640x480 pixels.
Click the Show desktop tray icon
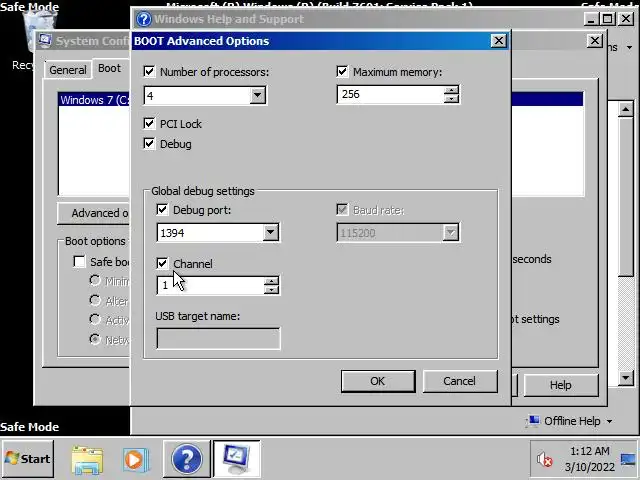coord(628,460)
